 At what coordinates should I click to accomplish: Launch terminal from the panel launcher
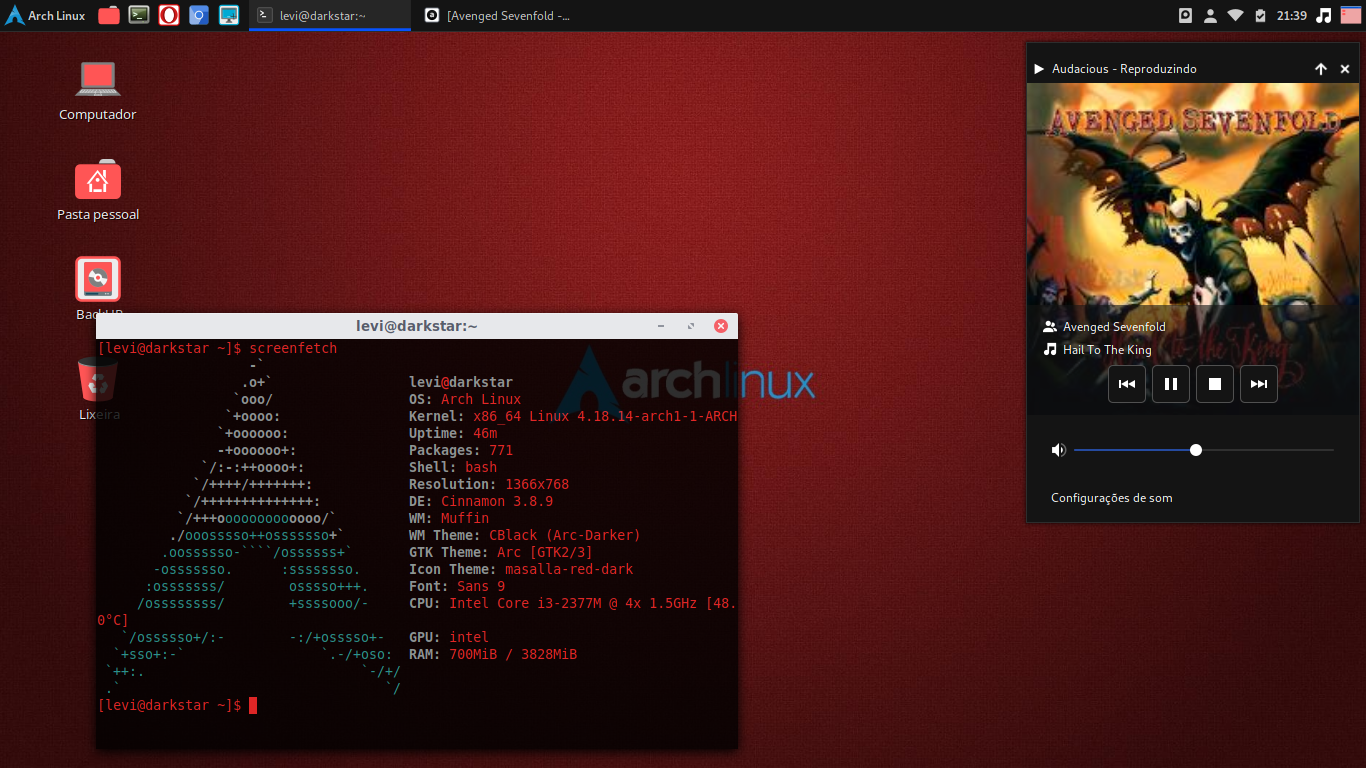coord(139,15)
